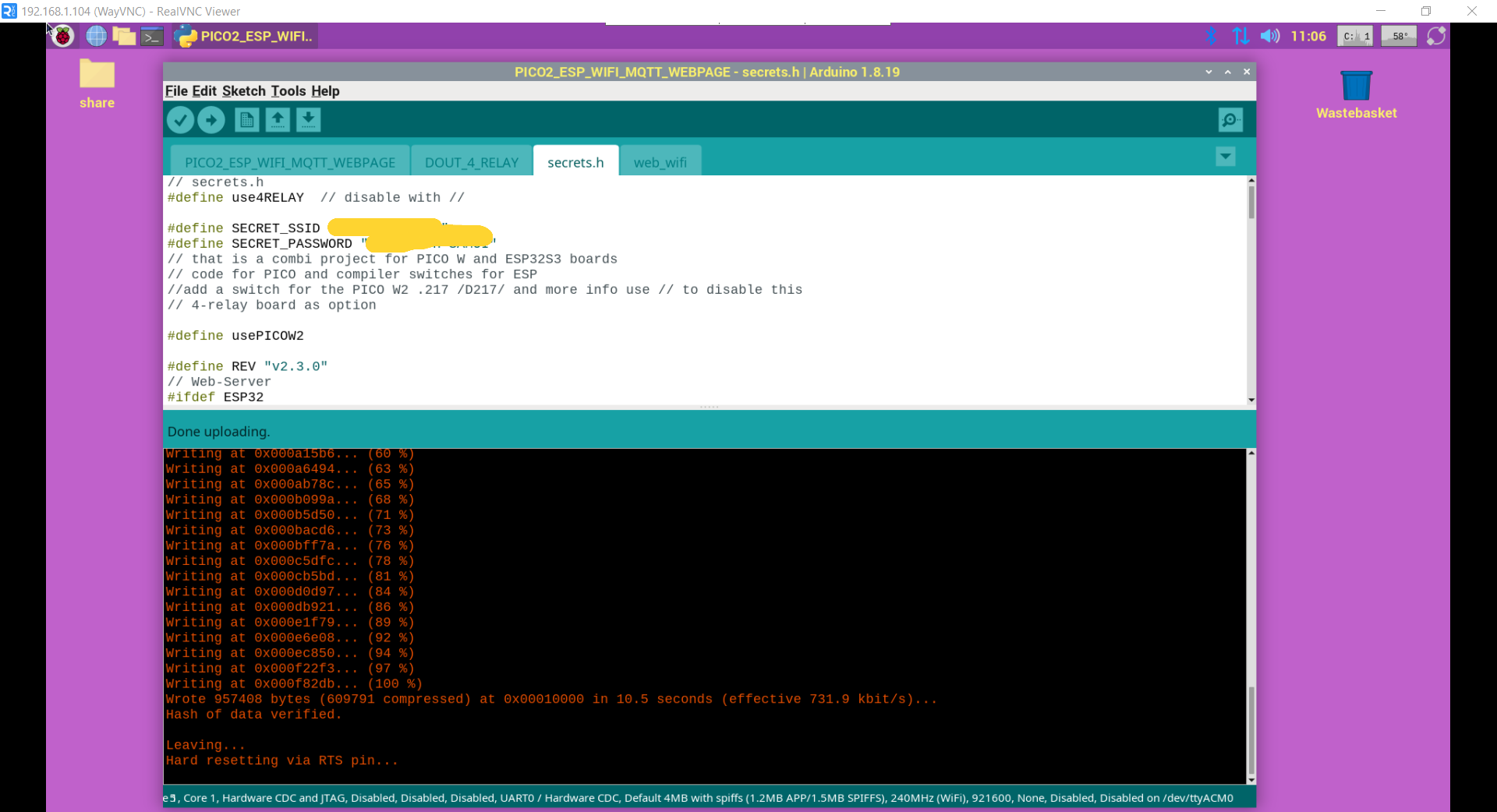Switch to the web_wifi tab
Viewport: 1497px width, 812px height.
click(660, 162)
